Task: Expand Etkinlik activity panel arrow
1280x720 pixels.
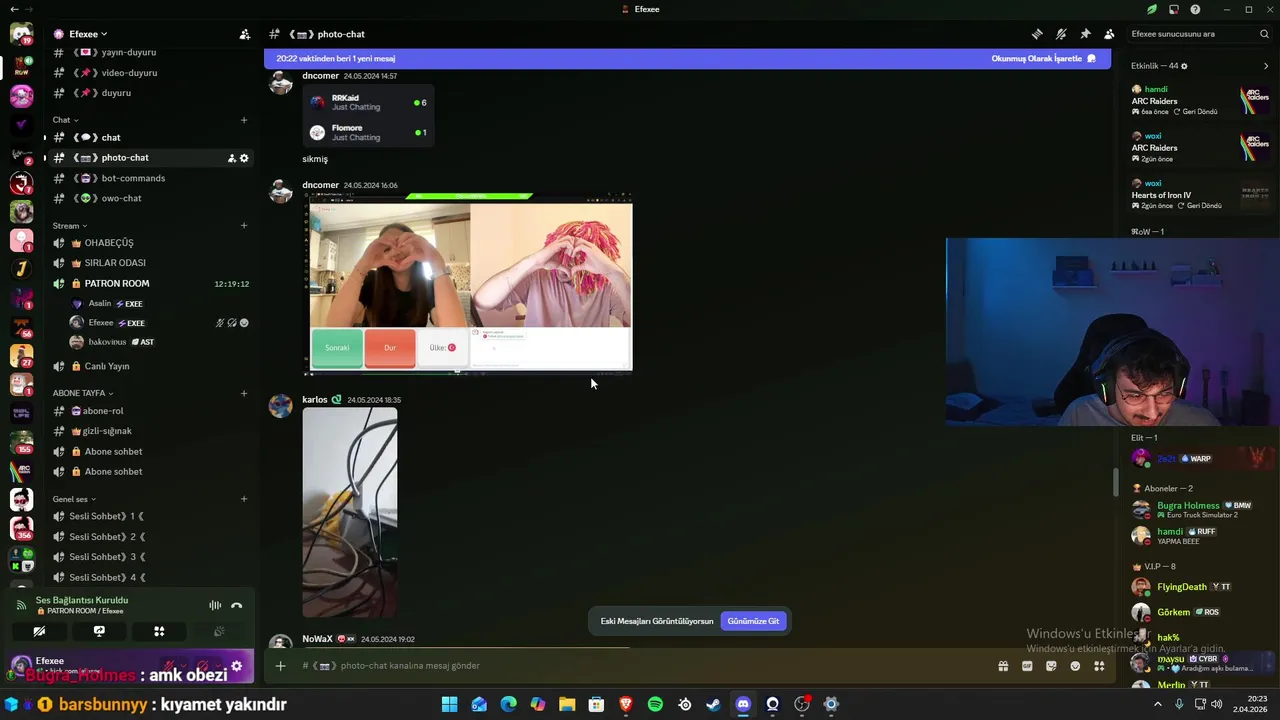Action: tap(1266, 66)
